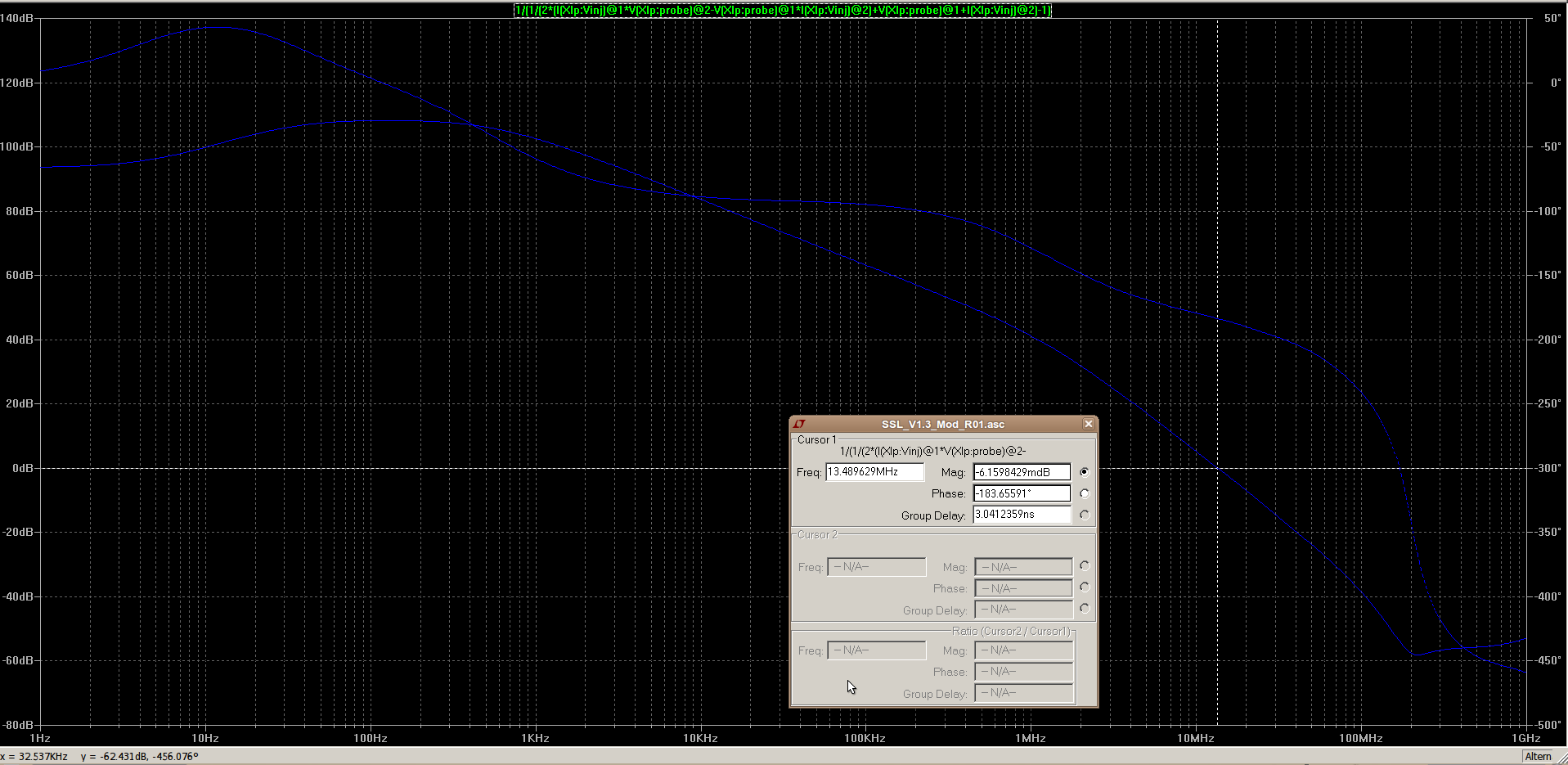The width and height of the screenshot is (1568, 765).
Task: Select Cursor 2 Phase radio button
Action: (1085, 587)
